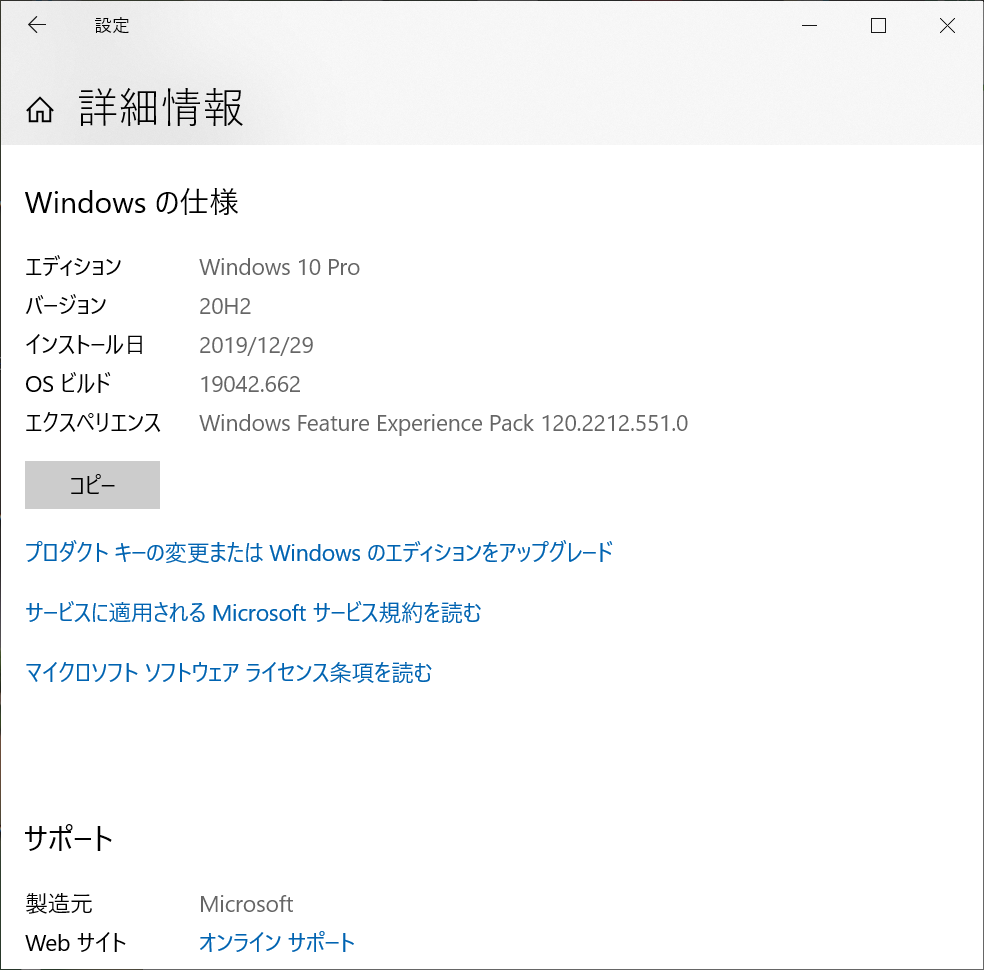This screenshot has height=970, width=984.
Task: Go to Settings home via house icon
Action: (x=40, y=110)
